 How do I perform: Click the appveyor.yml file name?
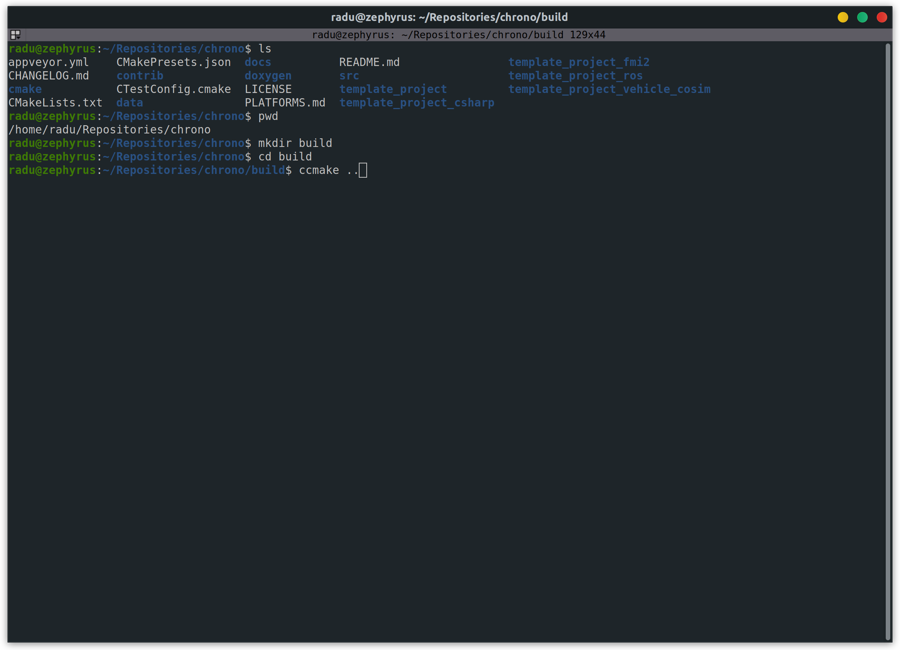pos(48,62)
